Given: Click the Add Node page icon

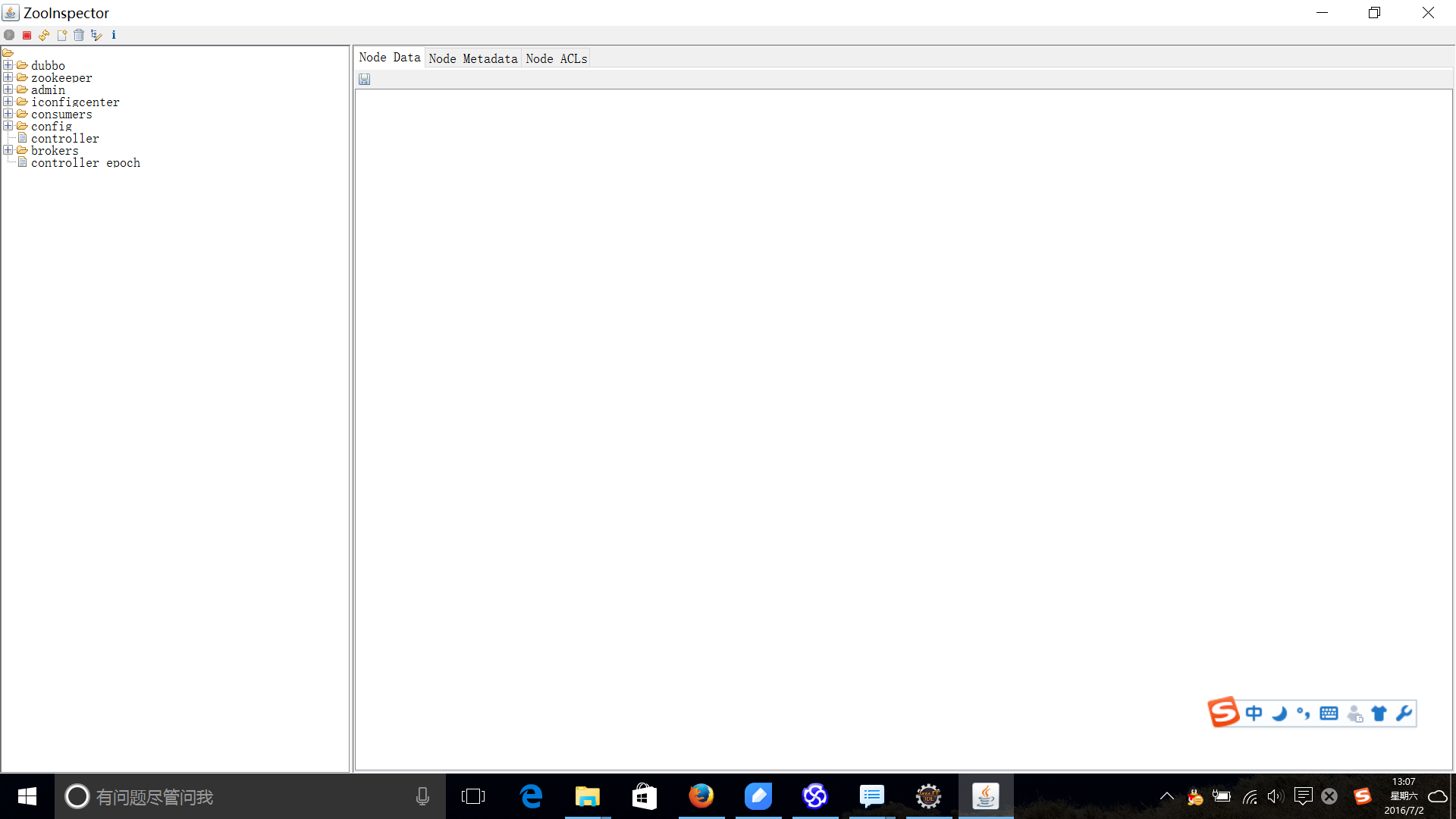Looking at the screenshot, I should pyautogui.click(x=62, y=35).
